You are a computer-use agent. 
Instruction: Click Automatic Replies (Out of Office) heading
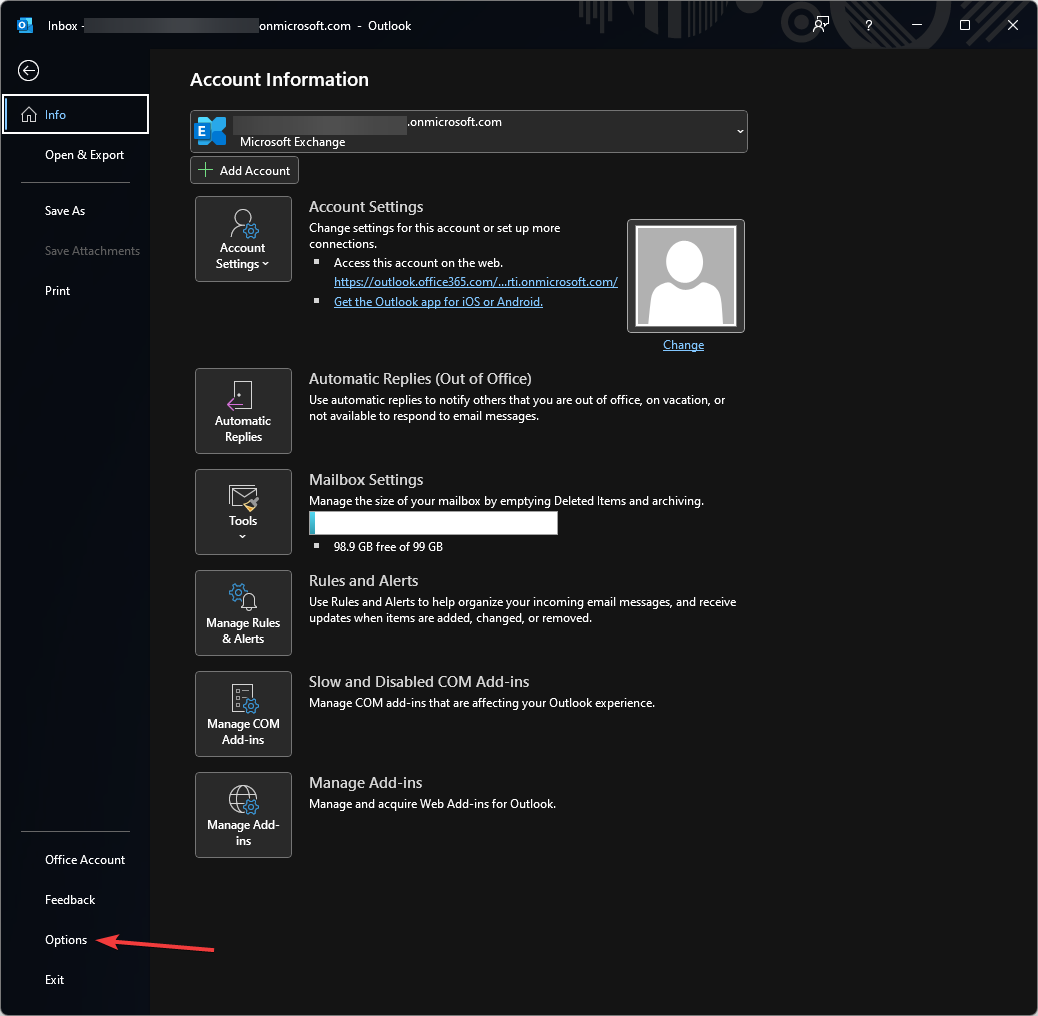click(x=420, y=379)
